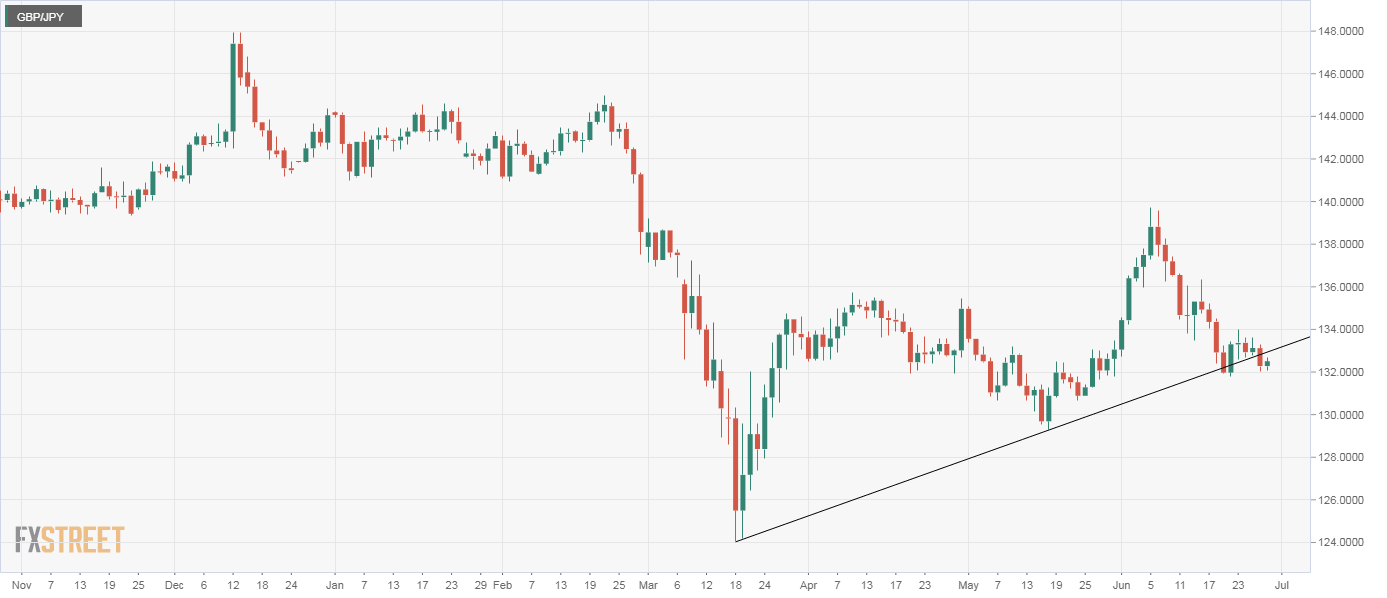
Task: Click the tall green December spike candle
Action: pos(233,87)
